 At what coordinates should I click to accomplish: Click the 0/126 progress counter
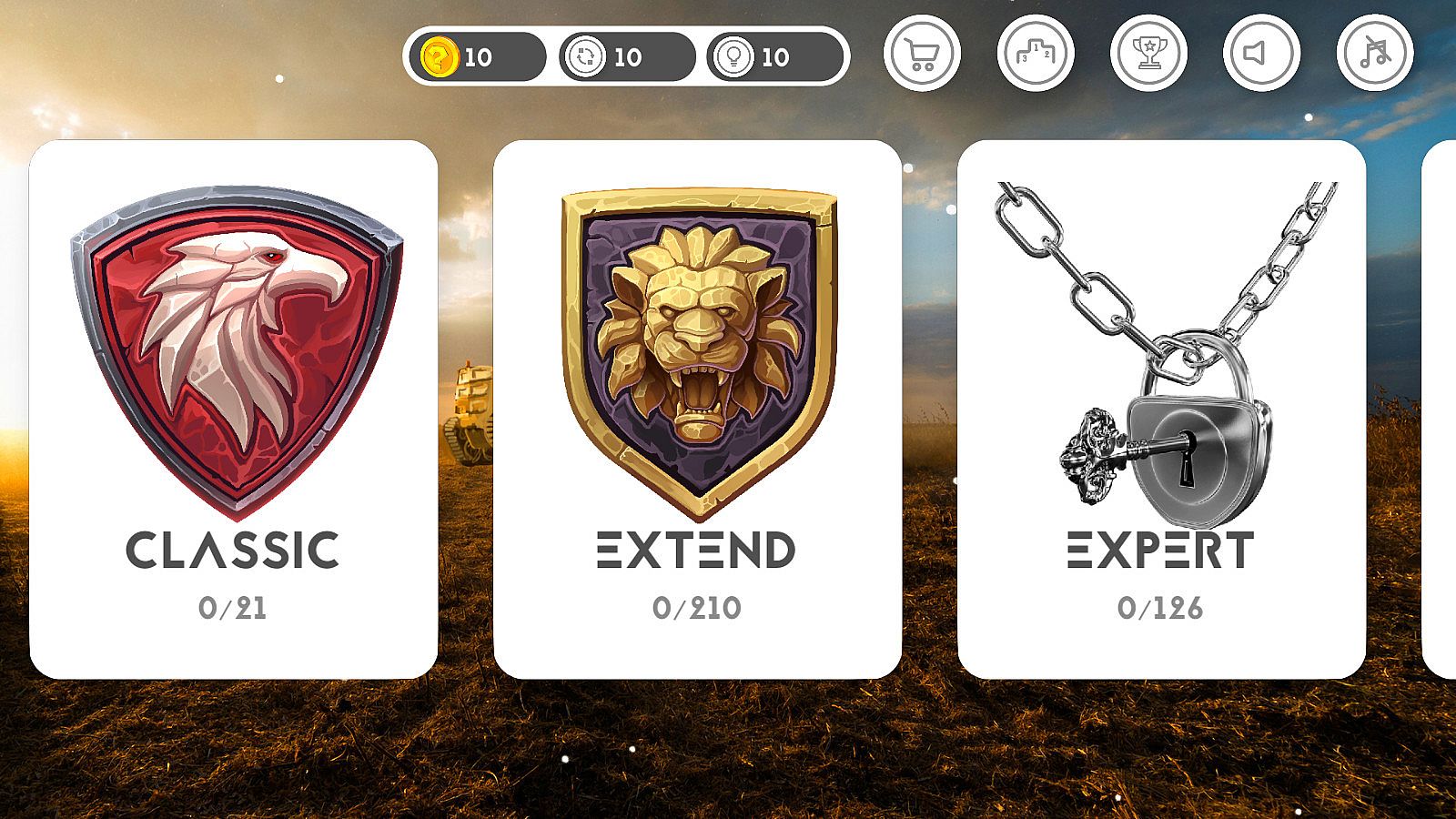click(1160, 608)
